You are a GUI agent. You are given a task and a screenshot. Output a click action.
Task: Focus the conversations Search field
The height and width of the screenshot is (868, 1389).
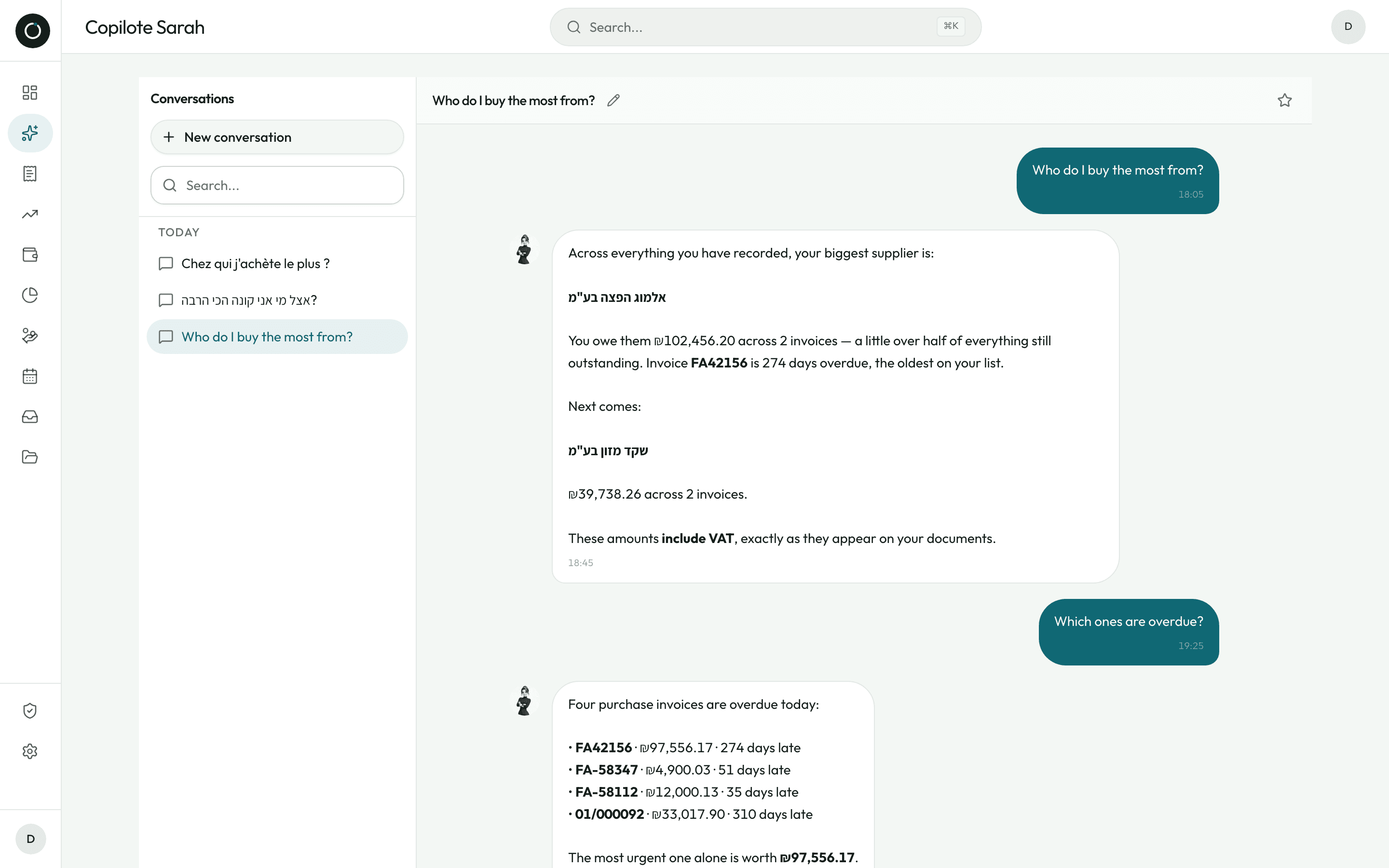coord(277,186)
